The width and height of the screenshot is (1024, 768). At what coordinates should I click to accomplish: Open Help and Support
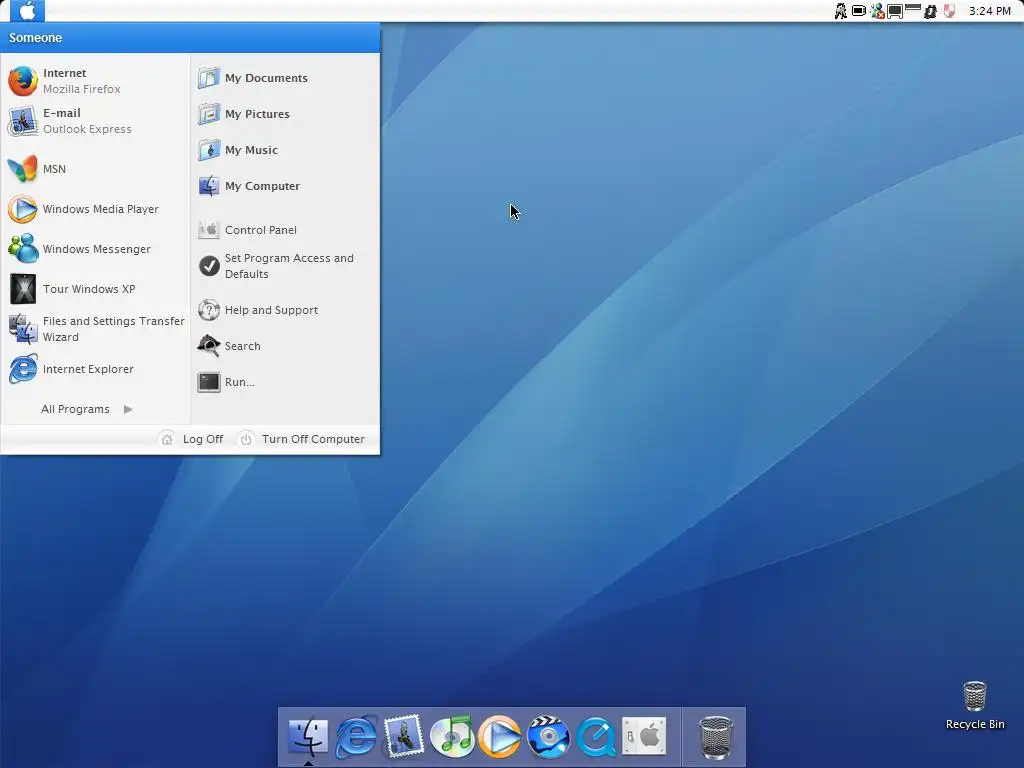(x=285, y=310)
